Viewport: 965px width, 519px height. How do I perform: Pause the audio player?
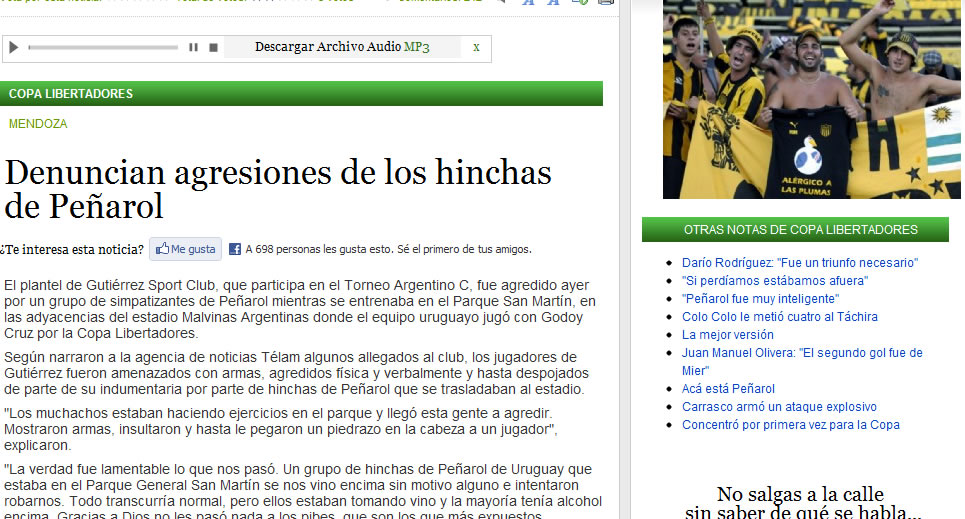pyautogui.click(x=194, y=47)
